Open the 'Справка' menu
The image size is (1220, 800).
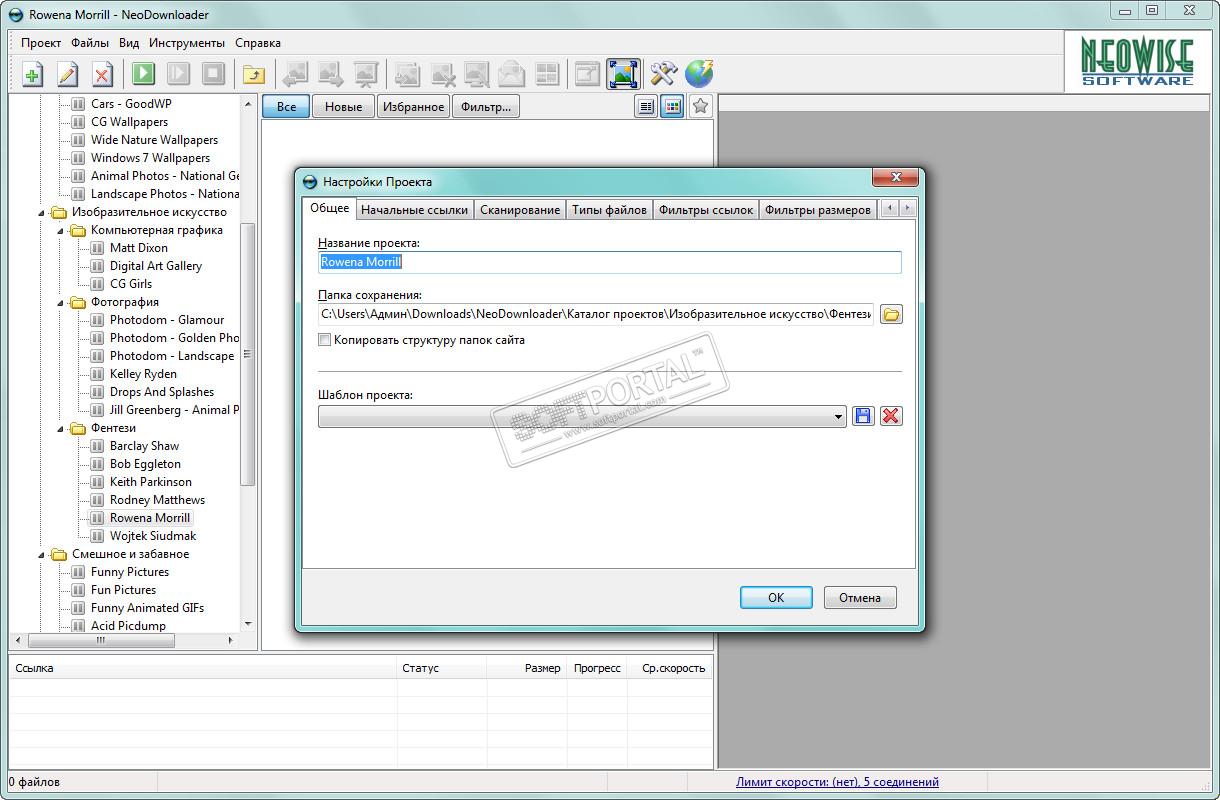(258, 43)
